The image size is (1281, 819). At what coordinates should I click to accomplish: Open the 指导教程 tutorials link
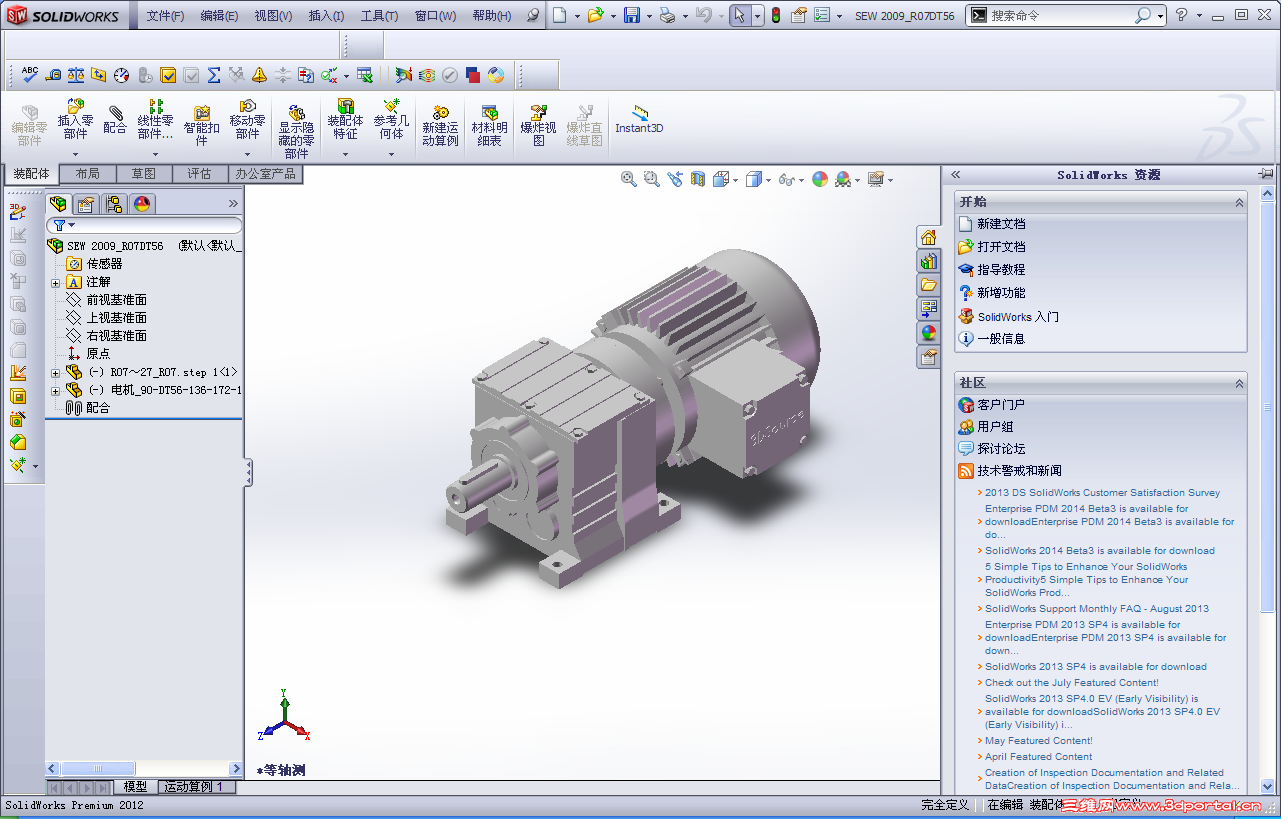(1001, 270)
